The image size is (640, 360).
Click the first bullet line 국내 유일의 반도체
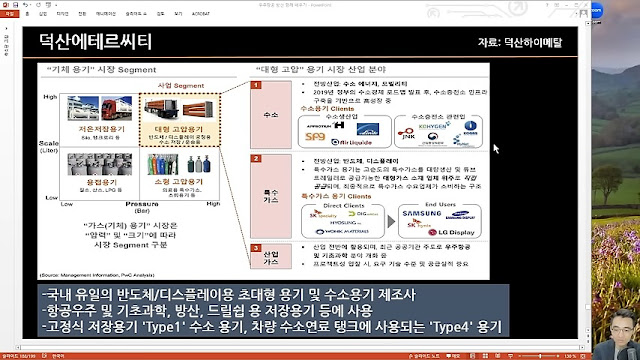[229, 295]
